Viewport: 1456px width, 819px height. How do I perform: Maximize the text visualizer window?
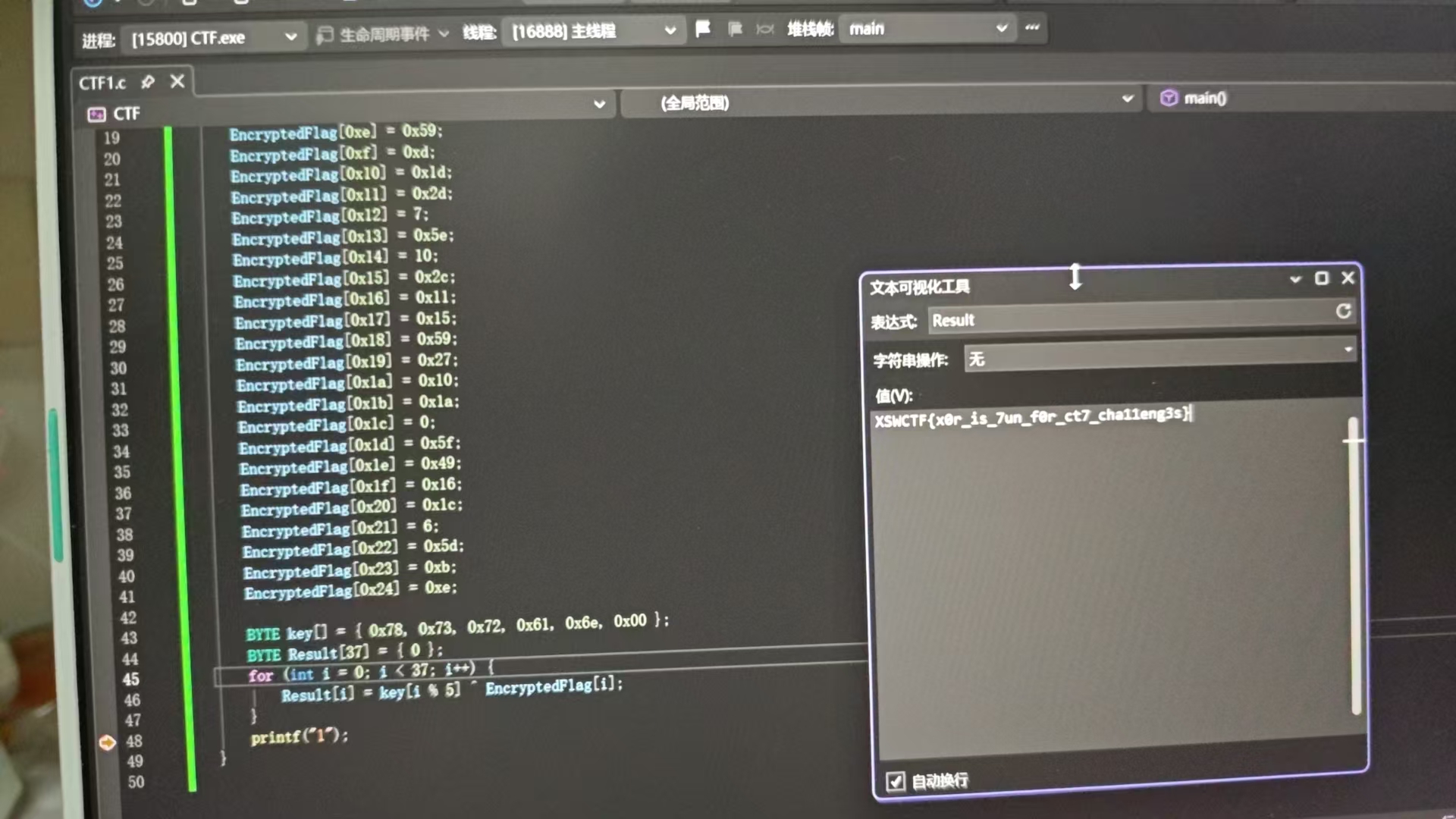[x=1322, y=278]
